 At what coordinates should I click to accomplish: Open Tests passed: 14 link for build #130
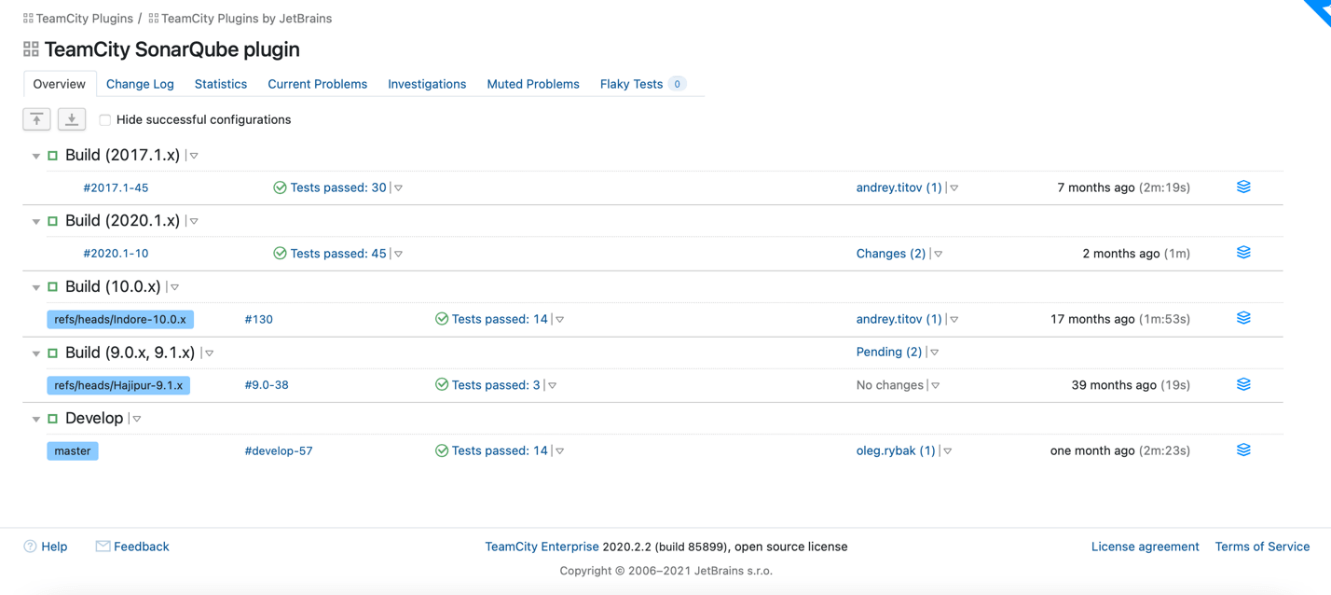click(x=500, y=320)
